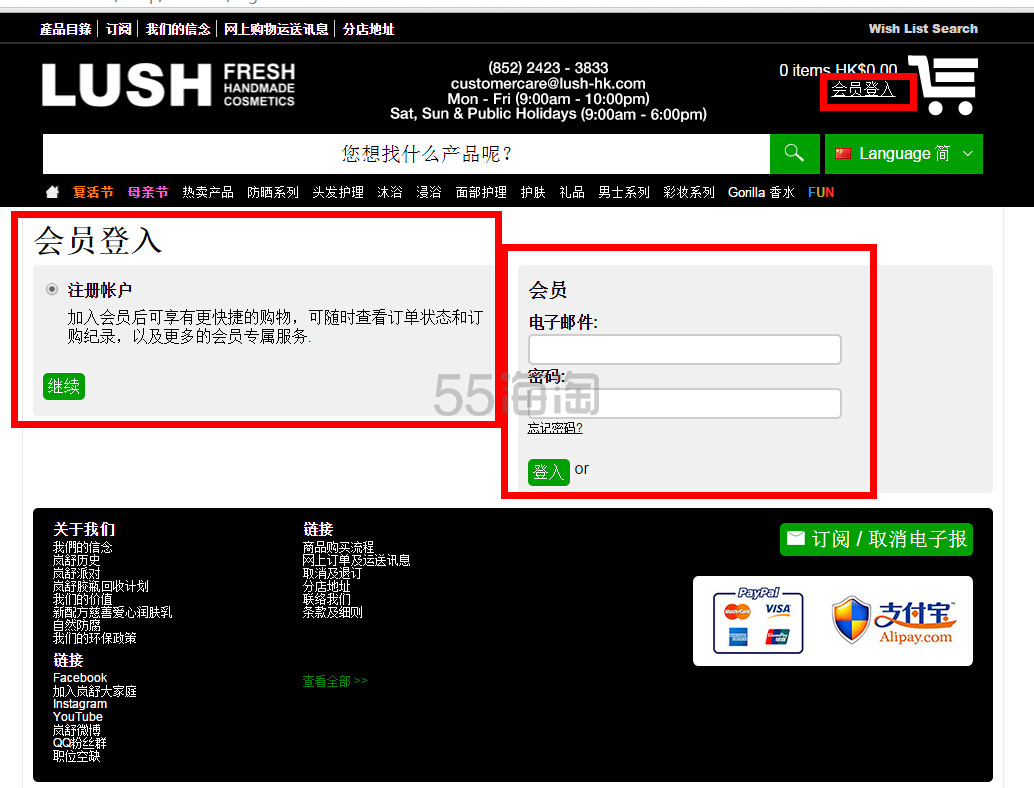
Task: Open the shopping cart icon
Action: (x=944, y=85)
